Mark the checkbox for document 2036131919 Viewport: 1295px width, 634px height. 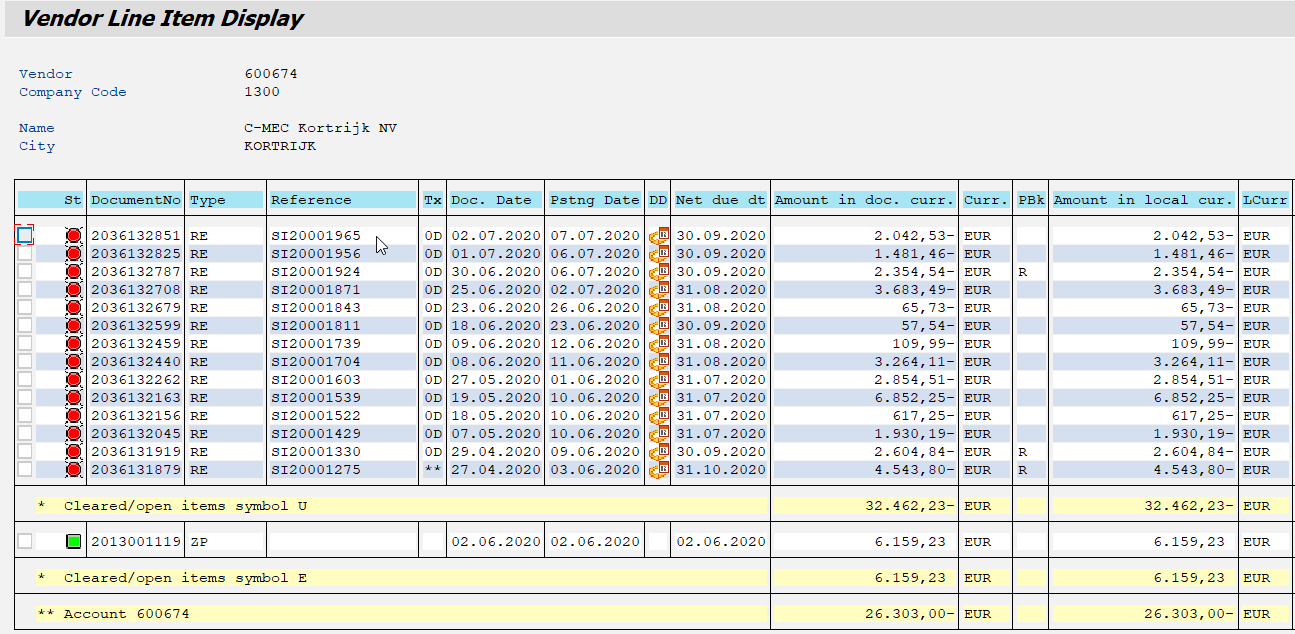click(25, 451)
